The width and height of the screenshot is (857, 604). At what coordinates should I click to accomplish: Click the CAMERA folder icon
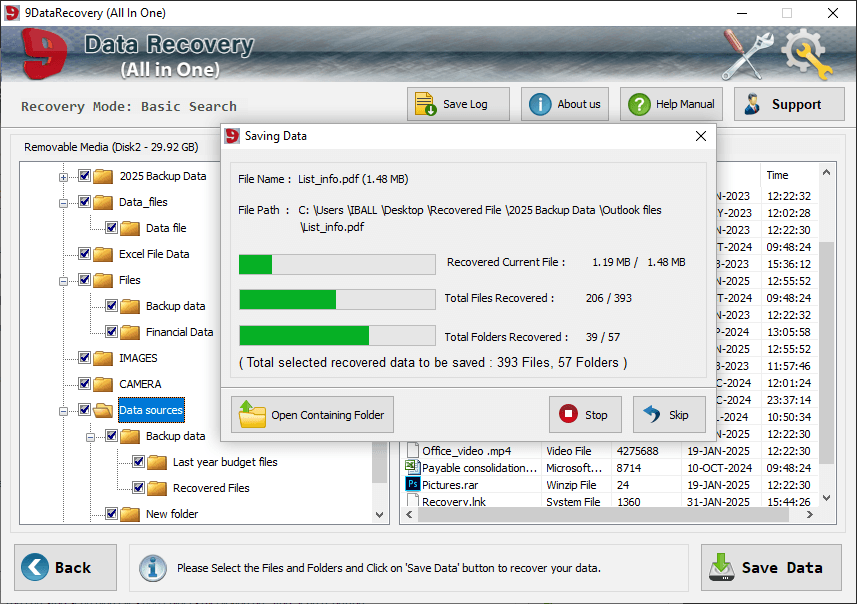(103, 384)
